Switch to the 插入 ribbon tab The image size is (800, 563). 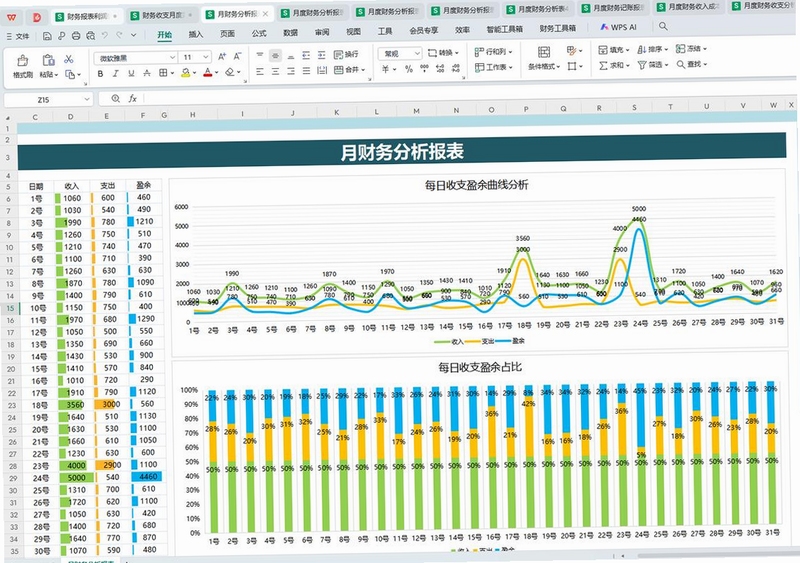pos(196,34)
